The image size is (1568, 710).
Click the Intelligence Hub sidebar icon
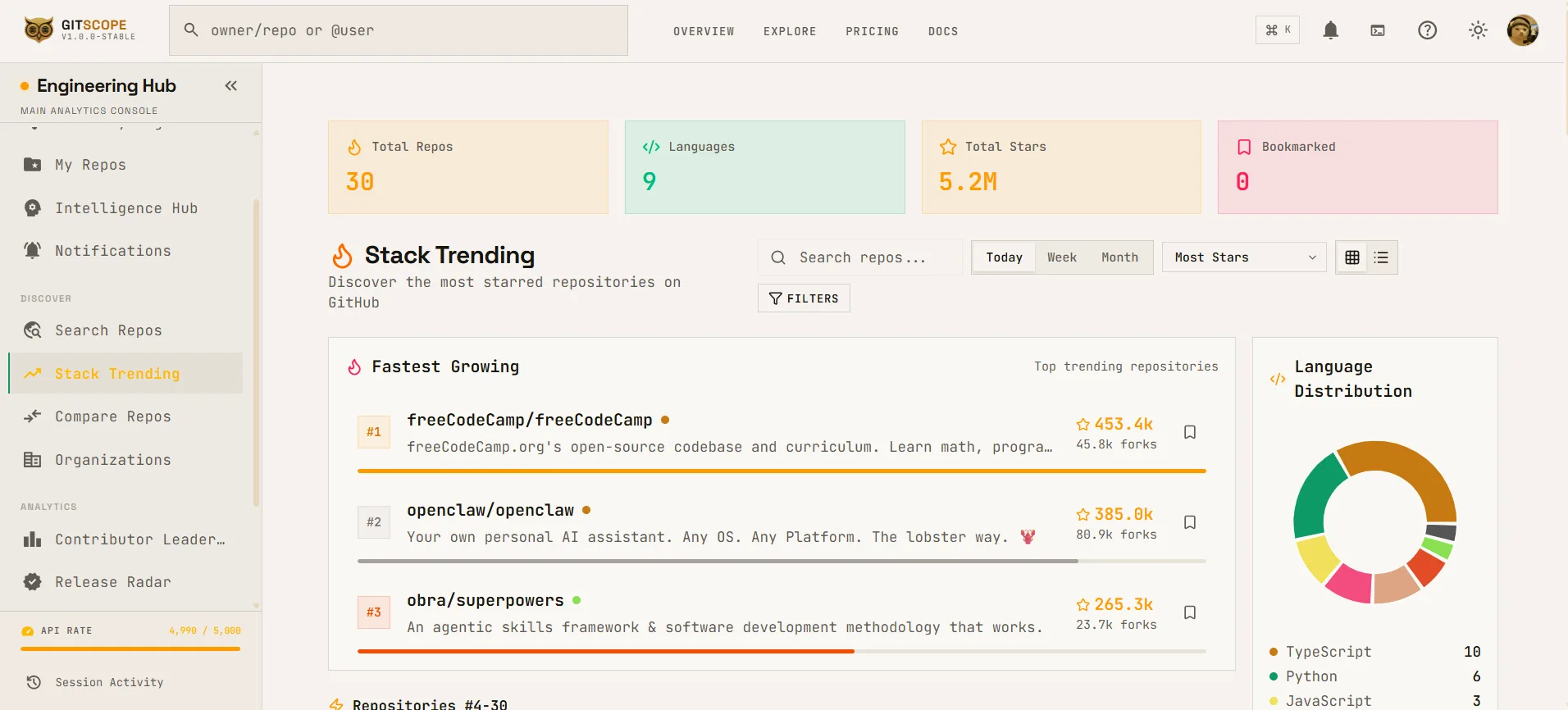click(32, 208)
